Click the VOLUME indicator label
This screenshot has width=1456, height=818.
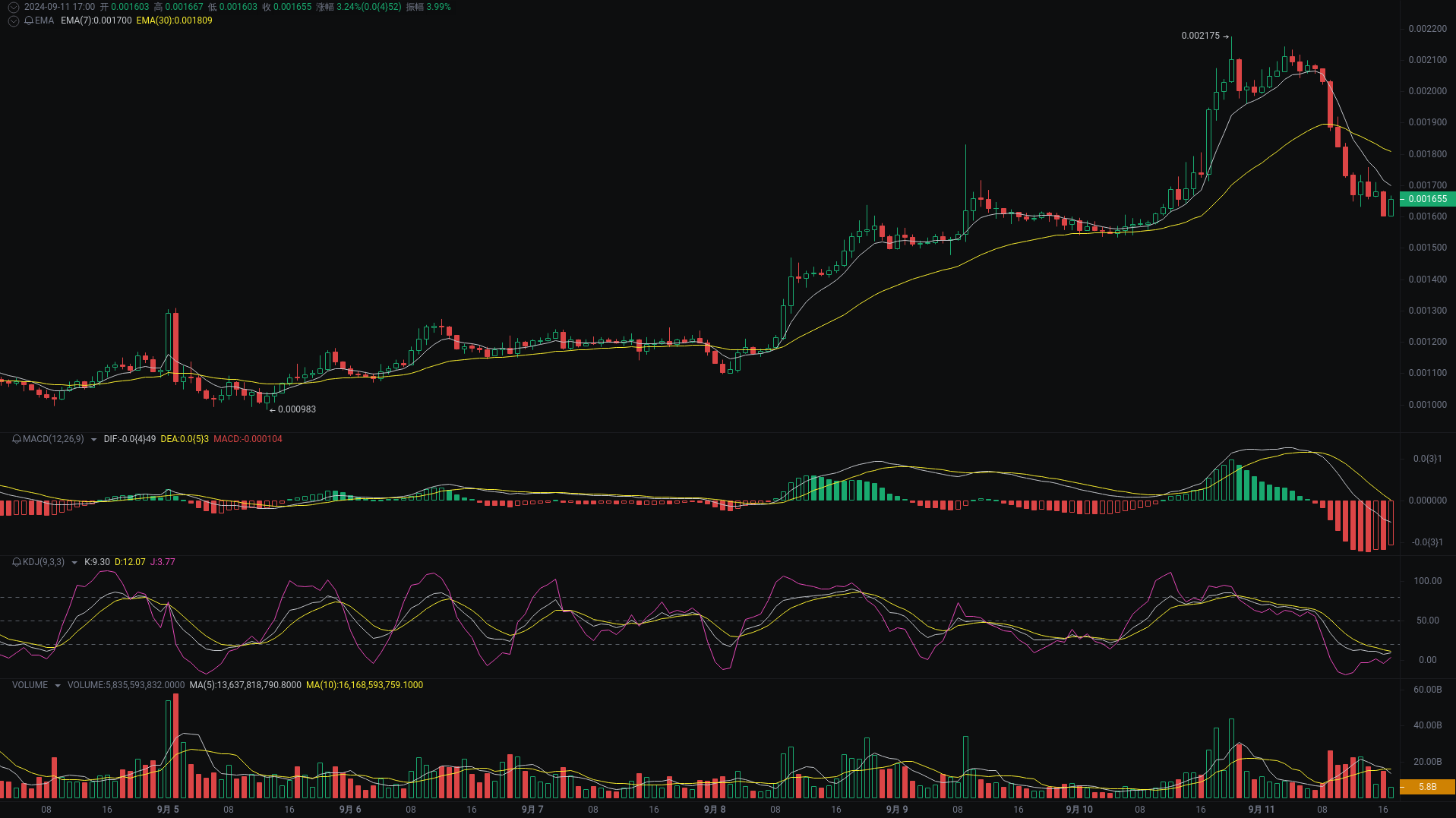tap(30, 685)
